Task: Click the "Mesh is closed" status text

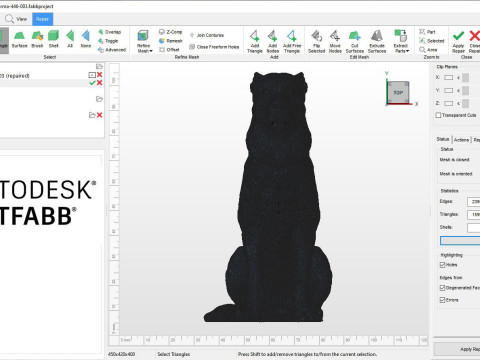Action: click(x=454, y=160)
